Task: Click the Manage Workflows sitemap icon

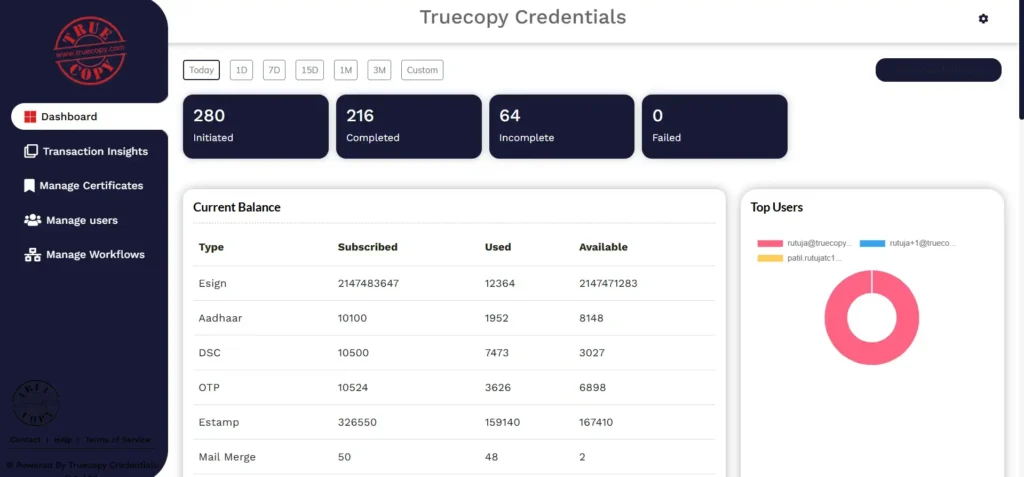Action: [x=33, y=255]
